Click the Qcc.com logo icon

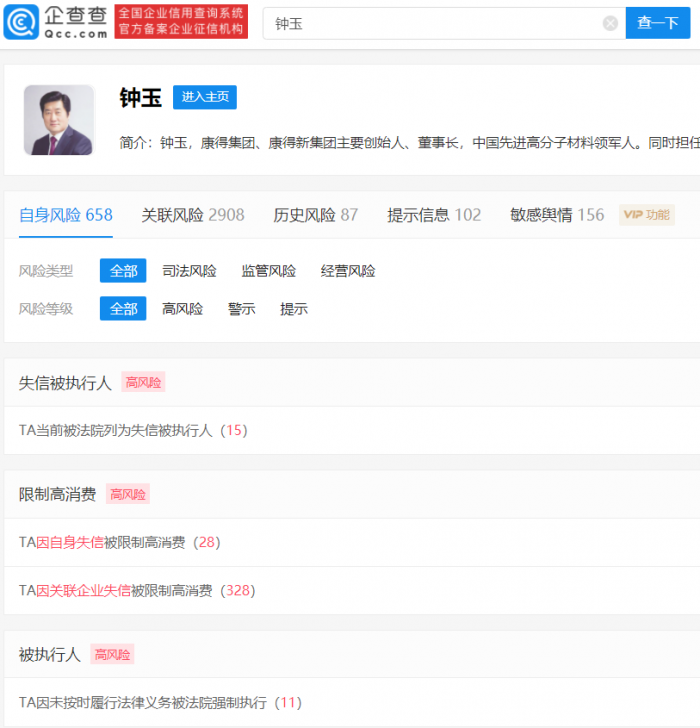[x=22, y=21]
